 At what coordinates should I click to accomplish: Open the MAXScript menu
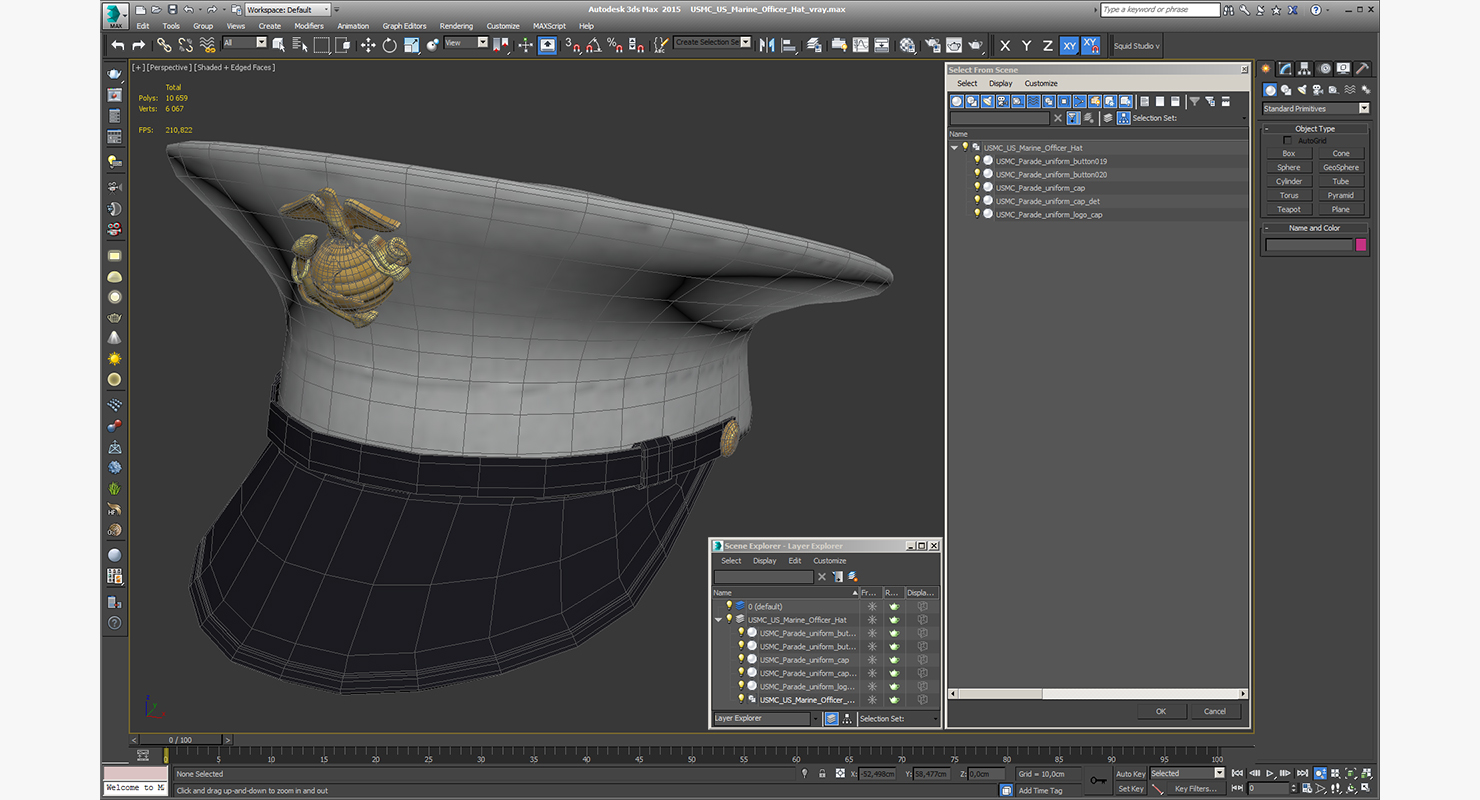(549, 26)
